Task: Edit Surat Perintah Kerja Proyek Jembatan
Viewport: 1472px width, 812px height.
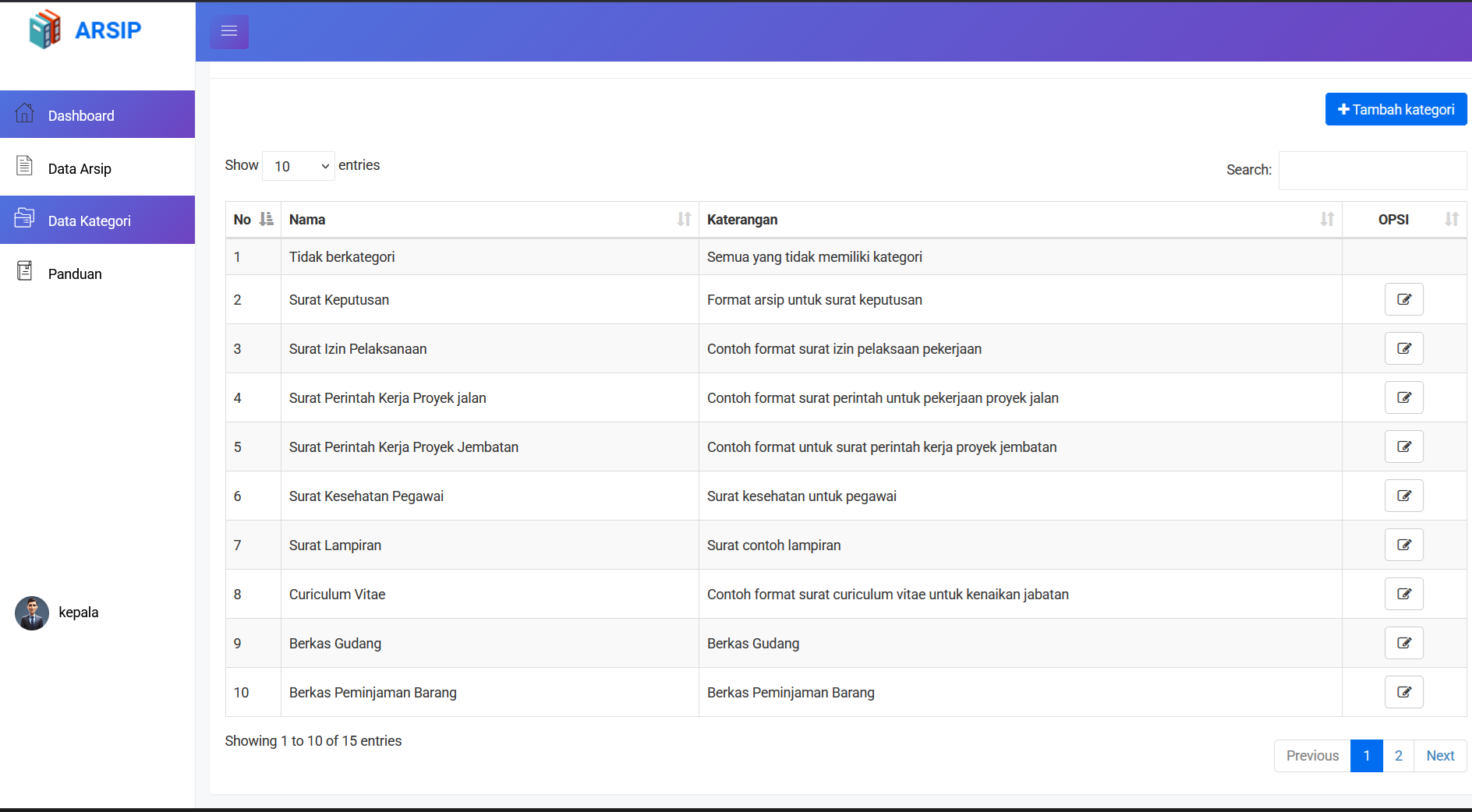Action: point(1404,447)
